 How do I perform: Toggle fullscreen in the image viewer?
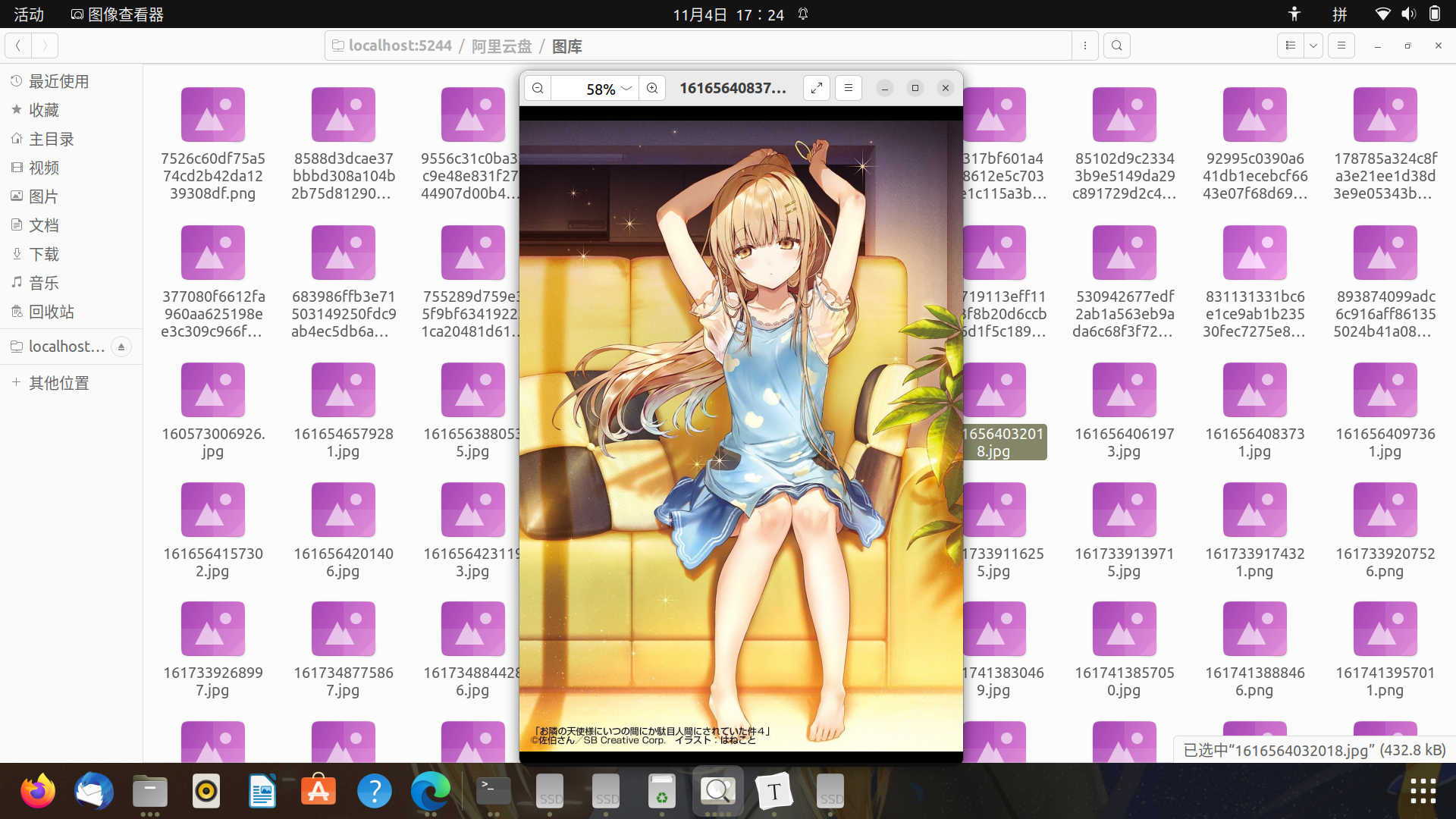(x=817, y=89)
